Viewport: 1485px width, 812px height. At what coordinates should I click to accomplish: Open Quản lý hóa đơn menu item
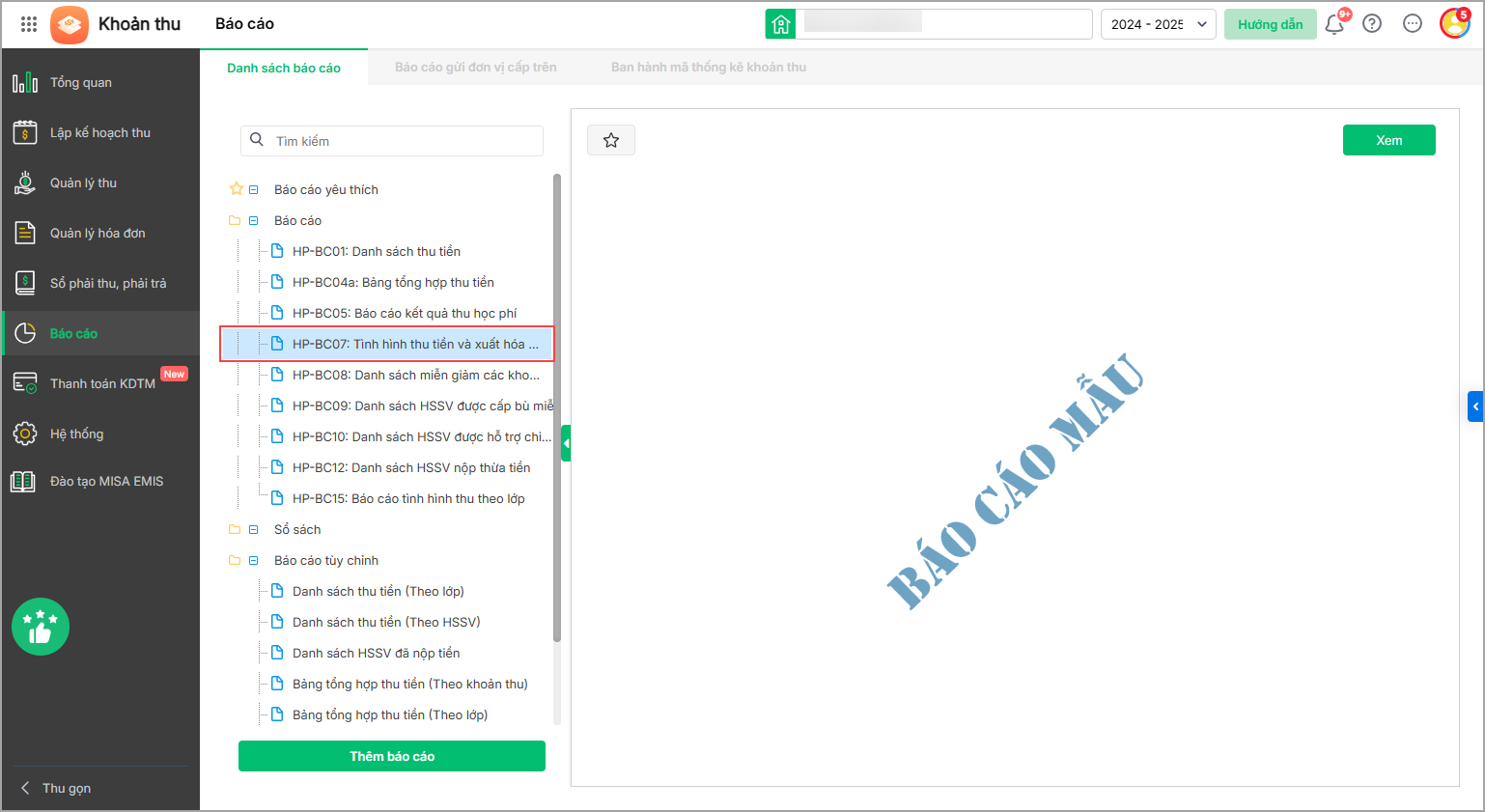coord(100,233)
